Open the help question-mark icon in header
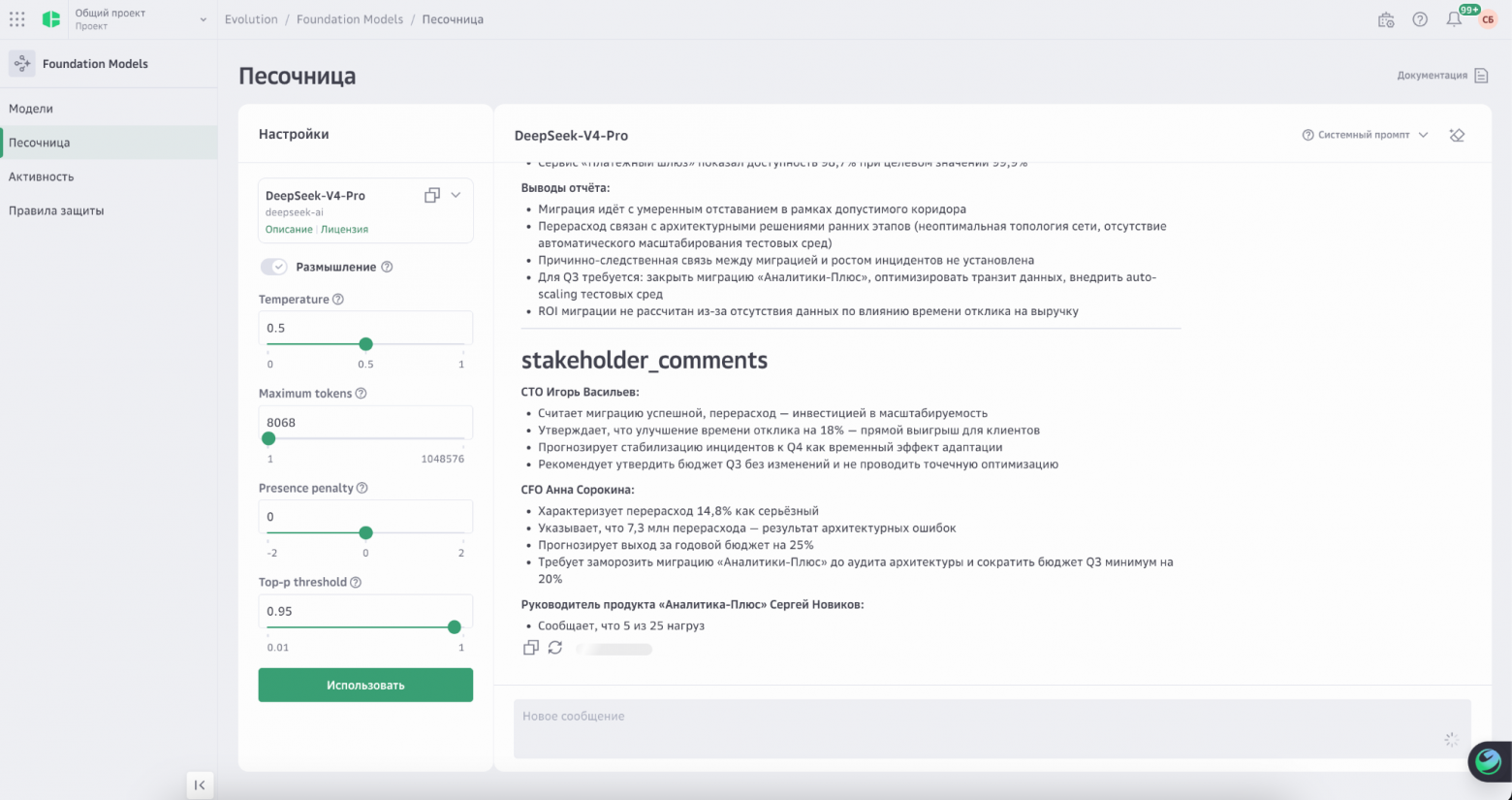Screen dimensions: 1512x800 1420,19
